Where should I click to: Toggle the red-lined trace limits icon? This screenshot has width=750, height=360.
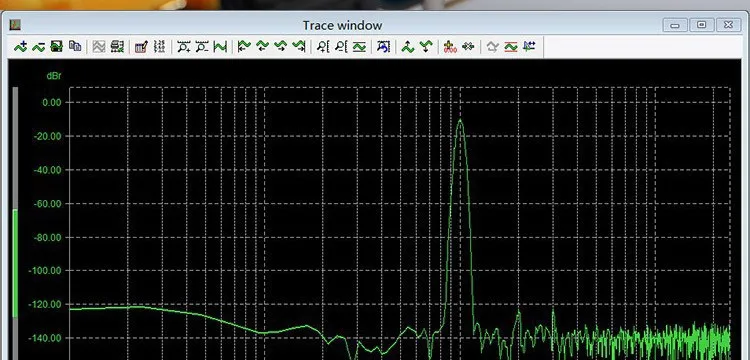click(511, 46)
